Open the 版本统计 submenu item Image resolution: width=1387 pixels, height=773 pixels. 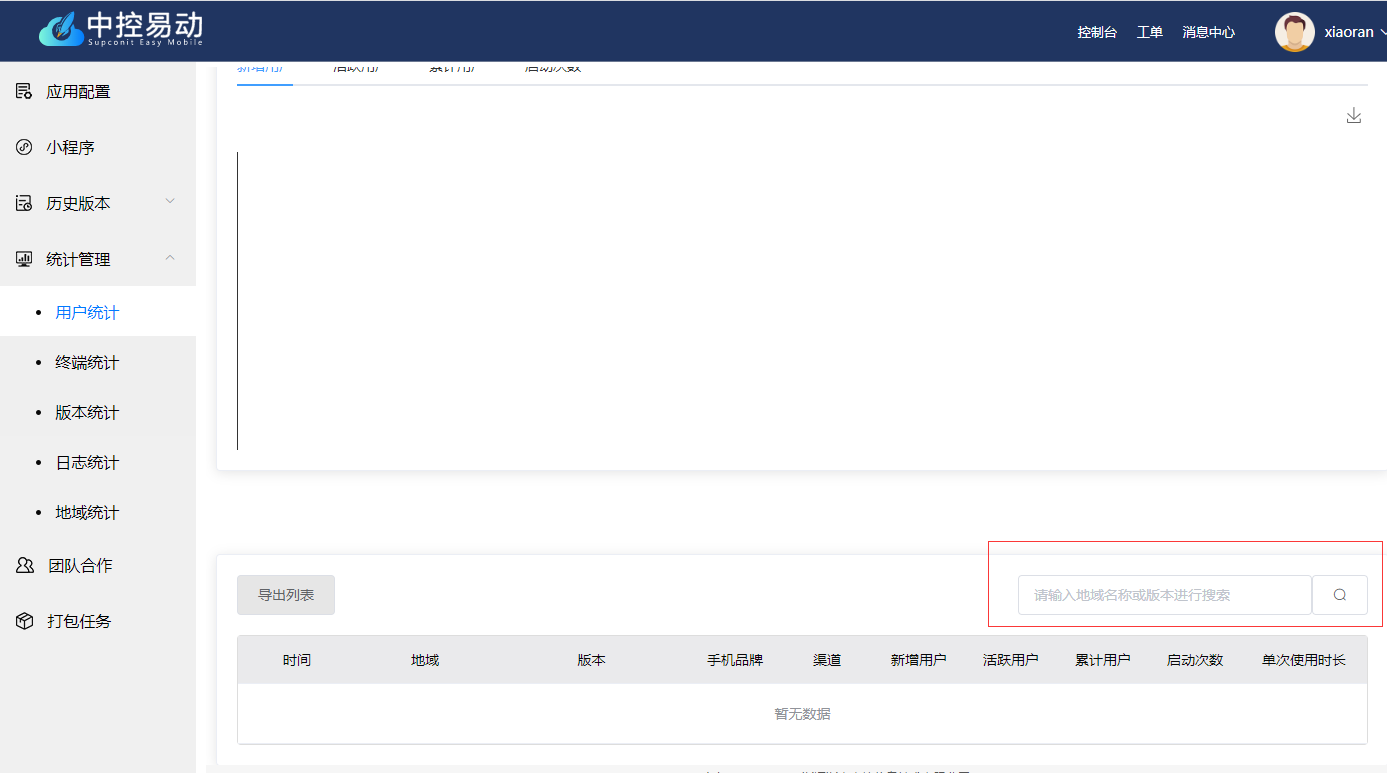[x=87, y=413]
